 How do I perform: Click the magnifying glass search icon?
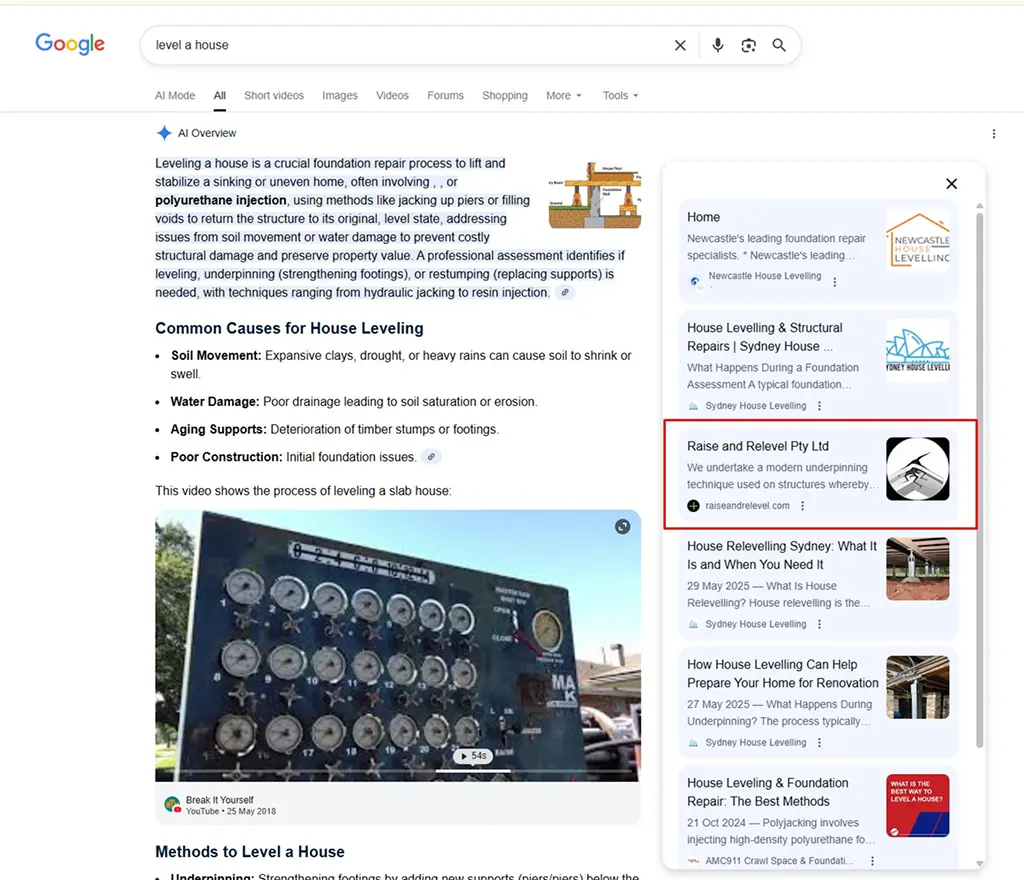pyautogui.click(x=779, y=45)
